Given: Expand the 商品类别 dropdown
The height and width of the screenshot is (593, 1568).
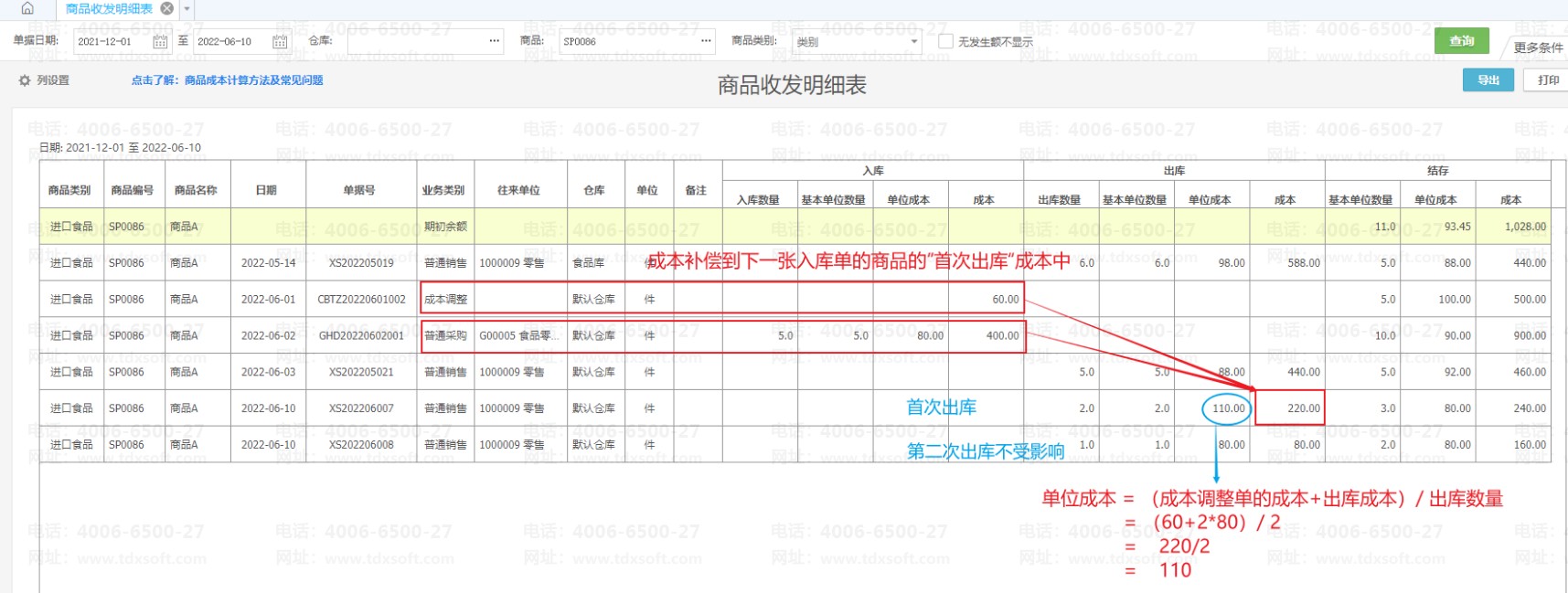Looking at the screenshot, I should pyautogui.click(x=913, y=41).
